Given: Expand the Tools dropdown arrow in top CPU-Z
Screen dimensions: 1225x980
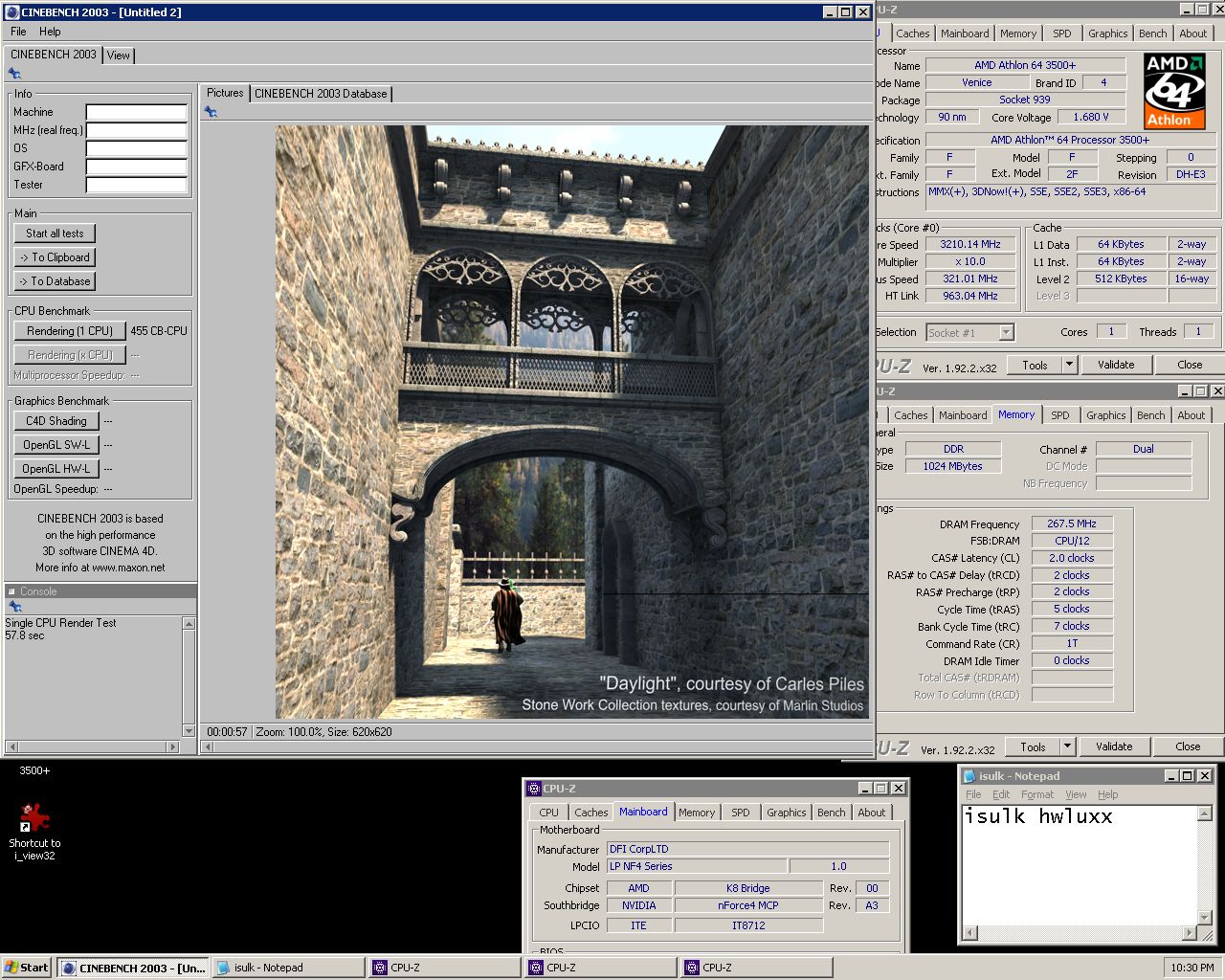Looking at the screenshot, I should tap(1070, 365).
